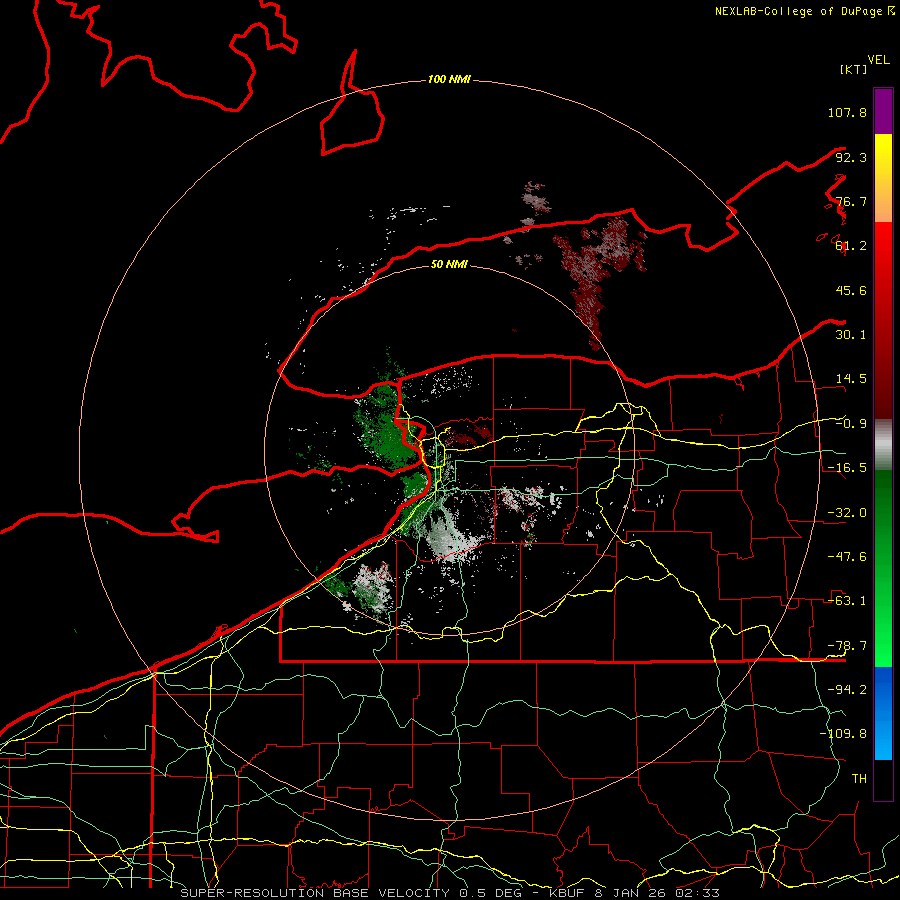Select the 14.5 knot scale value
The width and height of the screenshot is (900, 900).
click(x=851, y=379)
